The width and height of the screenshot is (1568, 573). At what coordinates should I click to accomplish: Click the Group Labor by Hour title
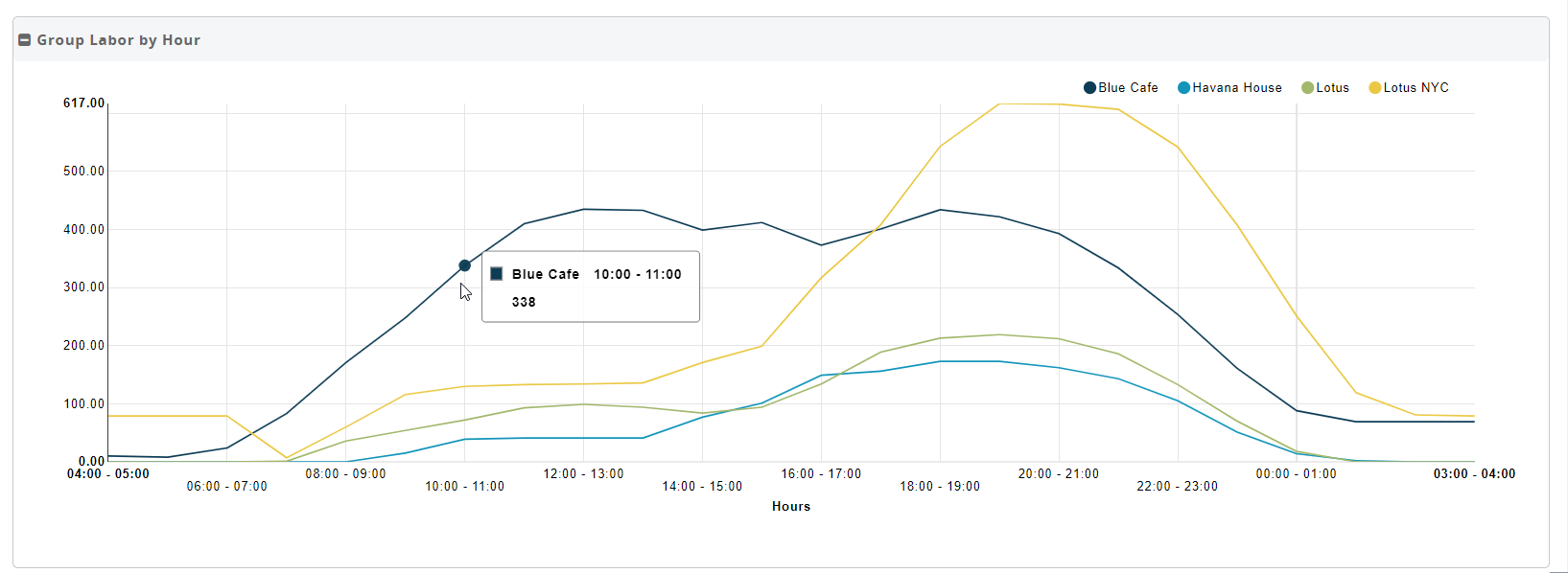[118, 40]
